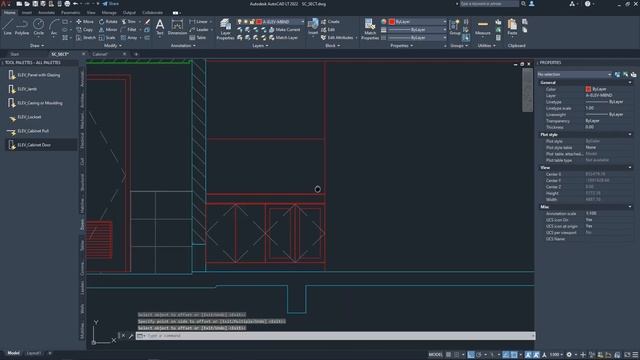The height and width of the screenshot is (360, 640).
Task: Expand the Annotation panel flyout
Action: pos(183,46)
